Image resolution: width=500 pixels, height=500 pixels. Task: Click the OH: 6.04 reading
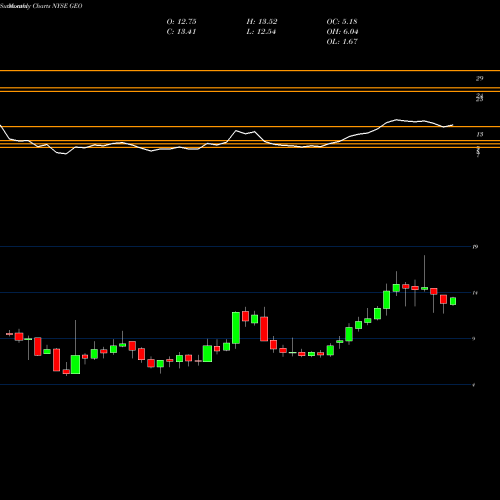(x=342, y=32)
